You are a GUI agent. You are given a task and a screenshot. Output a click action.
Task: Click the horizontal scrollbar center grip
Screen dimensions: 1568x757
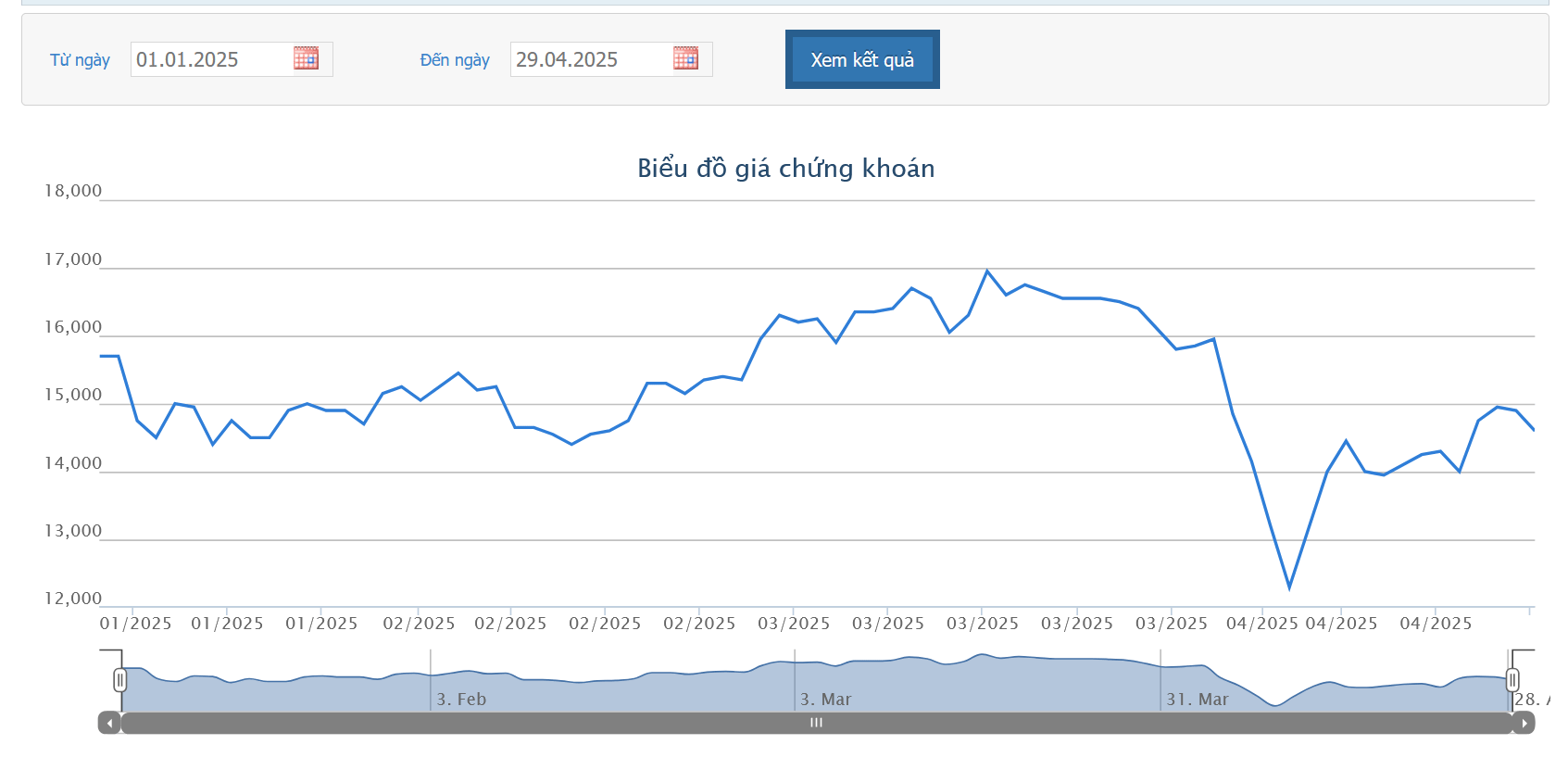(816, 724)
